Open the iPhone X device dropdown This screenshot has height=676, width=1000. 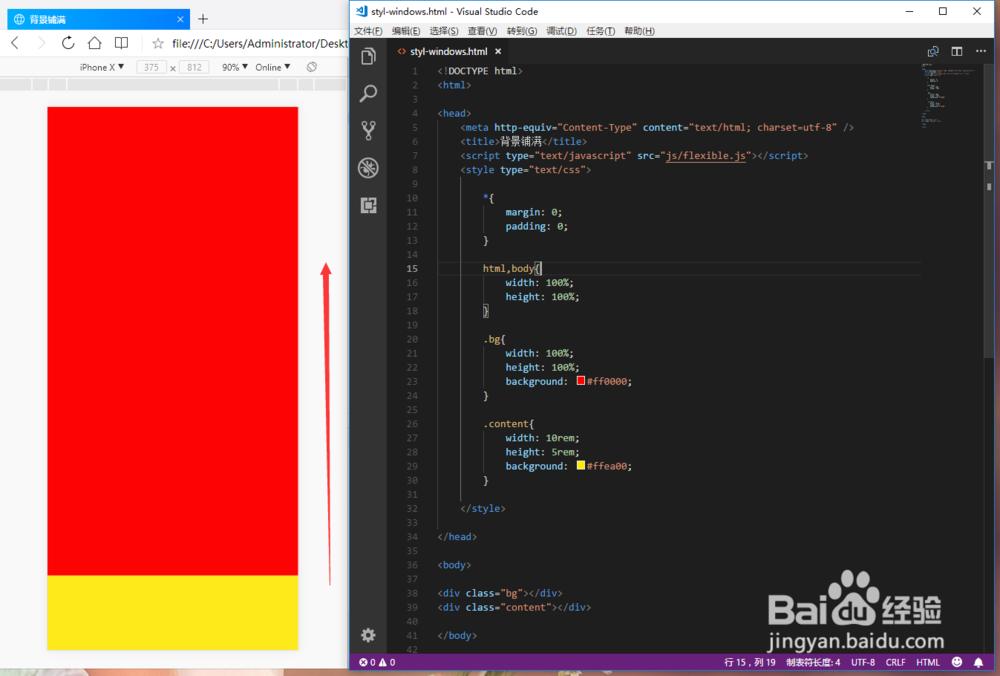[101, 67]
